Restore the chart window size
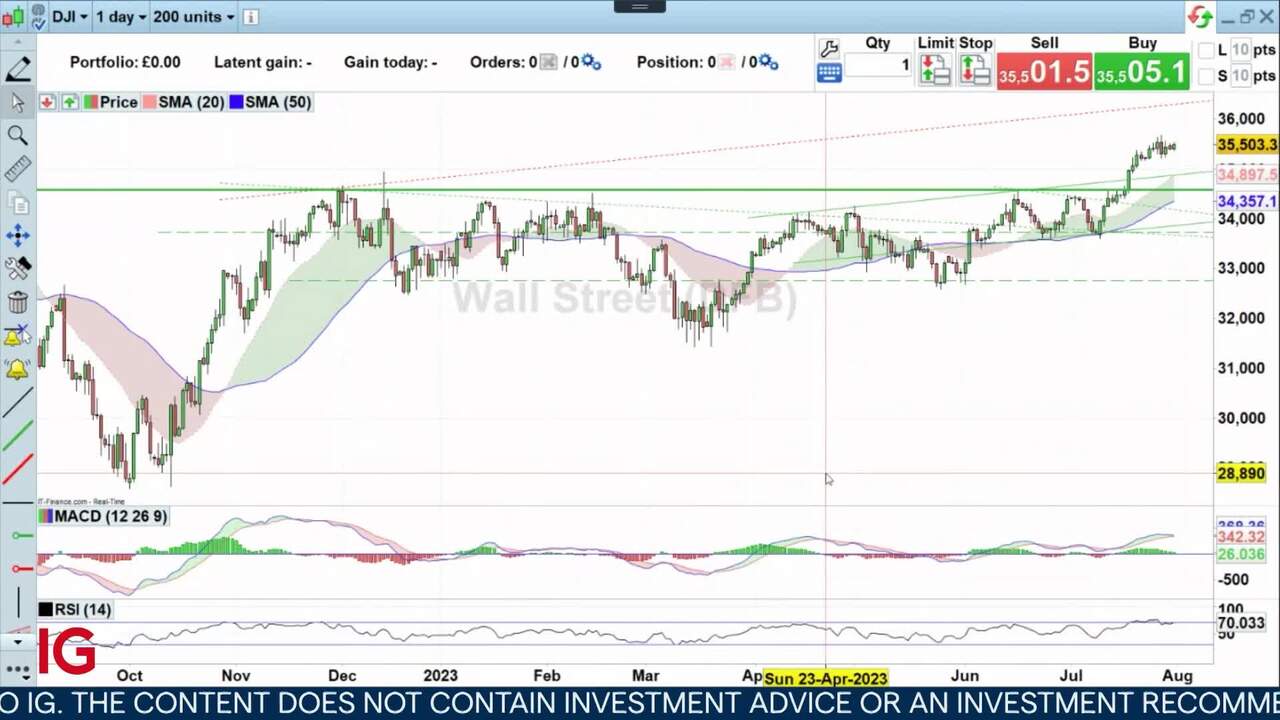 point(1247,17)
